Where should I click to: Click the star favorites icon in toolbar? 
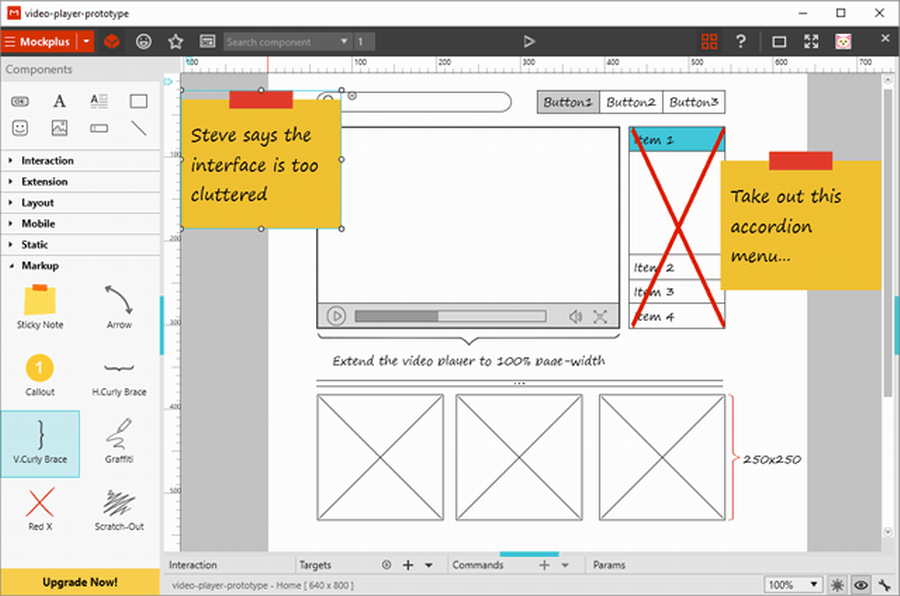pos(176,42)
